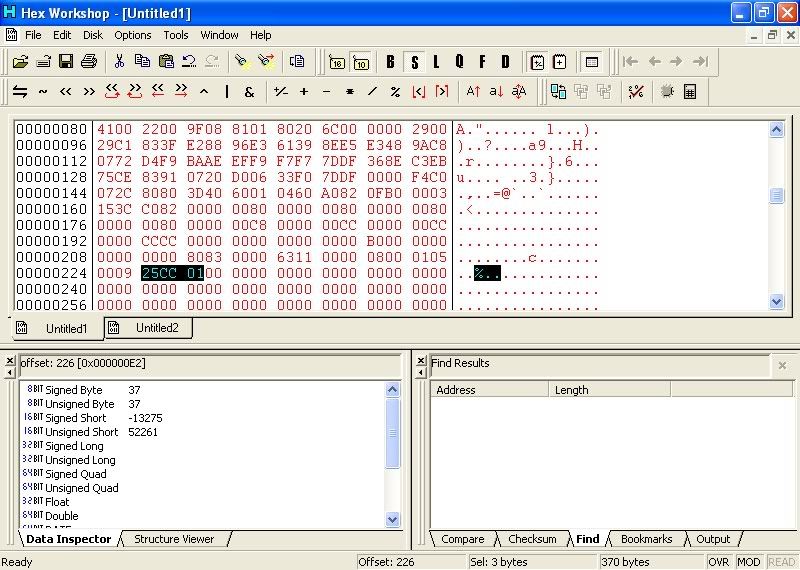800x570 pixels.
Task: Click Data Inspector scrollbar down arrow
Action: [x=392, y=520]
